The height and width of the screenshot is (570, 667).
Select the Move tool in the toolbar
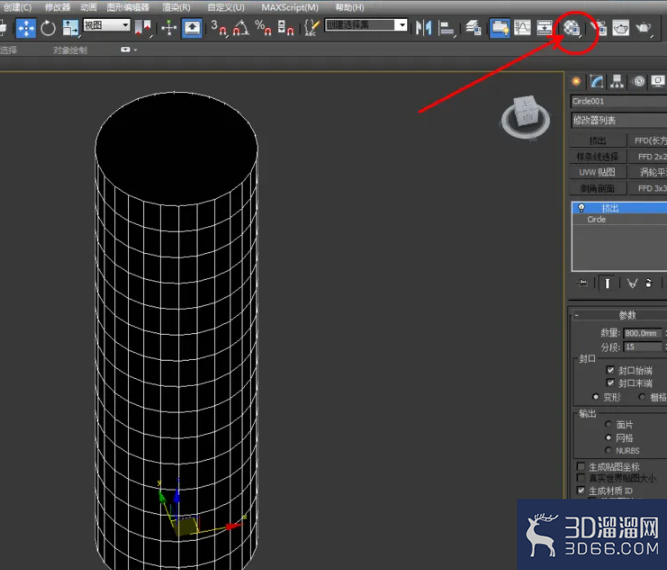tap(26, 28)
